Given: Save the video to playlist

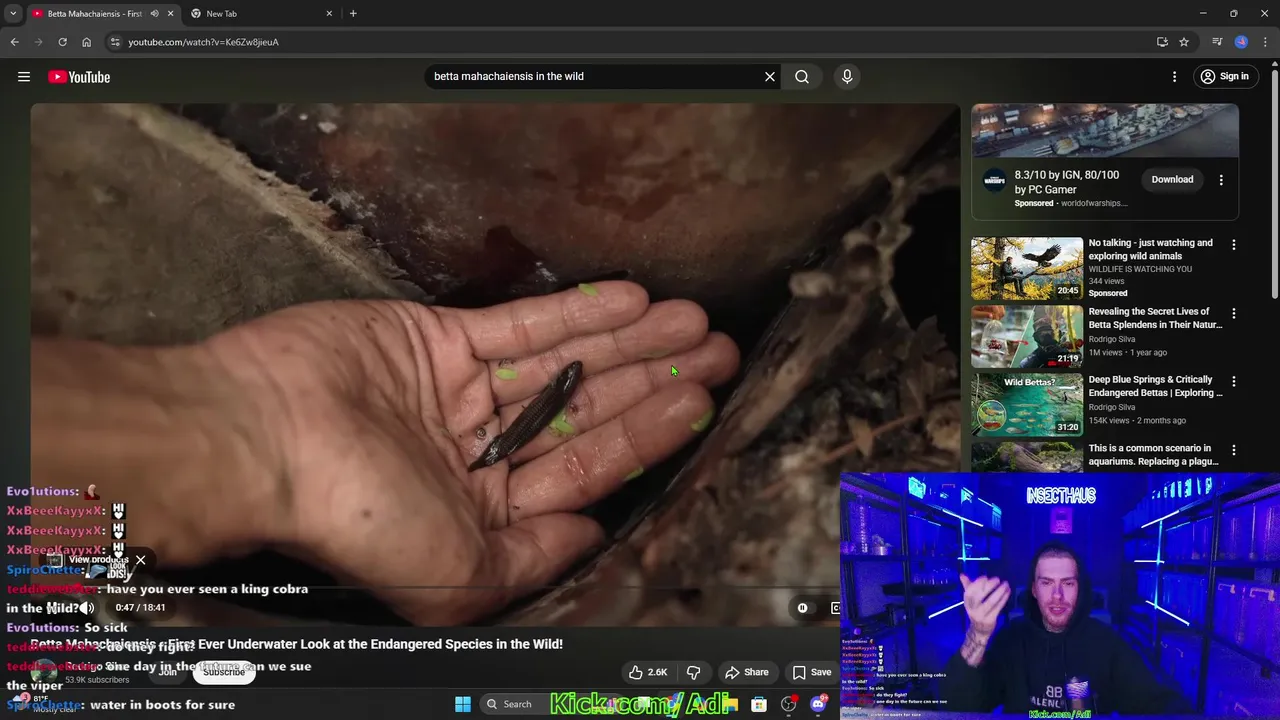Looking at the screenshot, I should pyautogui.click(x=811, y=672).
